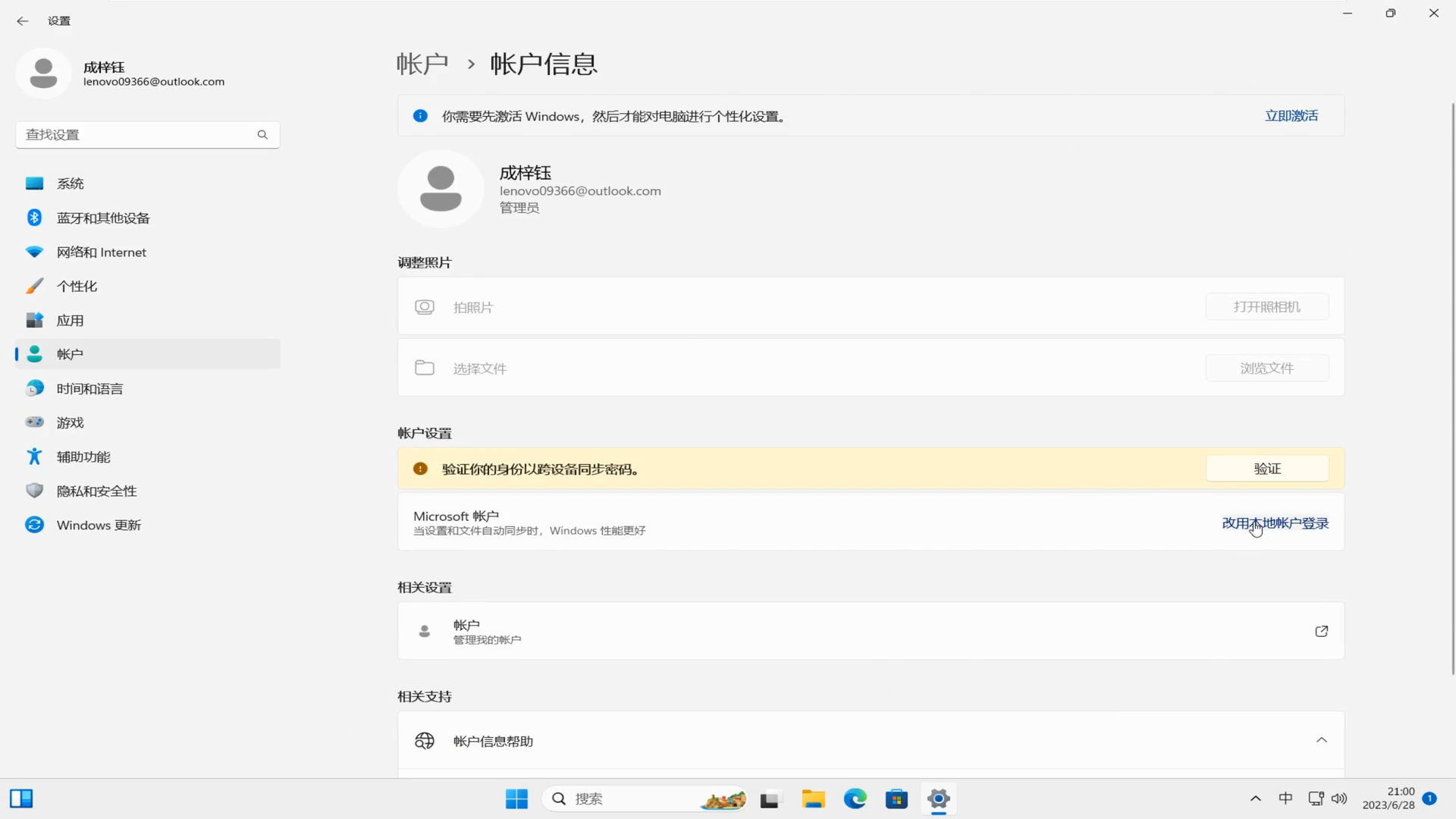
Task: Open the 辅助功能 accessibility icon
Action: (x=34, y=457)
